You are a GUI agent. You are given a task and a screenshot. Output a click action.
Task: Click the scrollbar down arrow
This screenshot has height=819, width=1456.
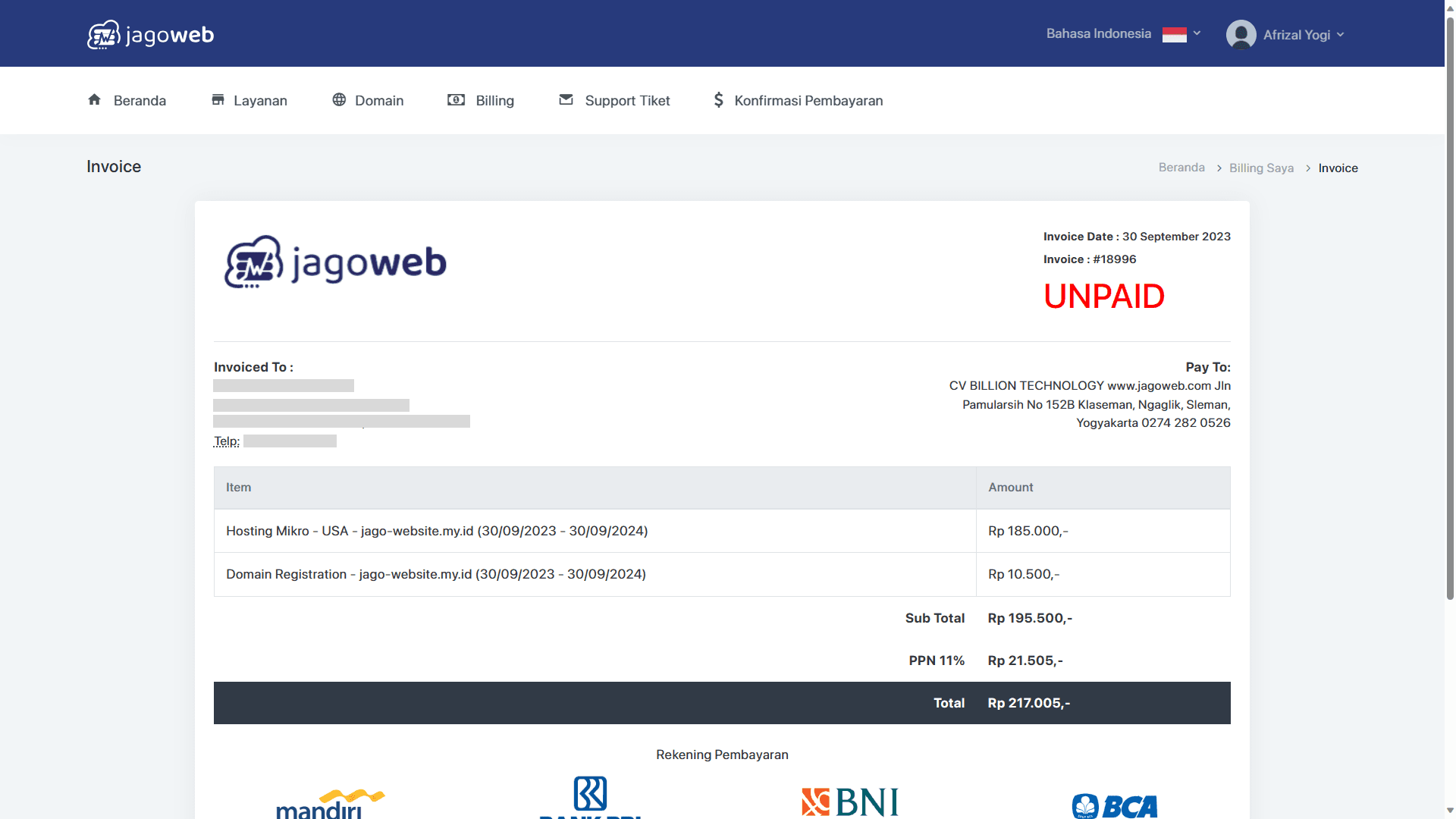tap(1450, 811)
